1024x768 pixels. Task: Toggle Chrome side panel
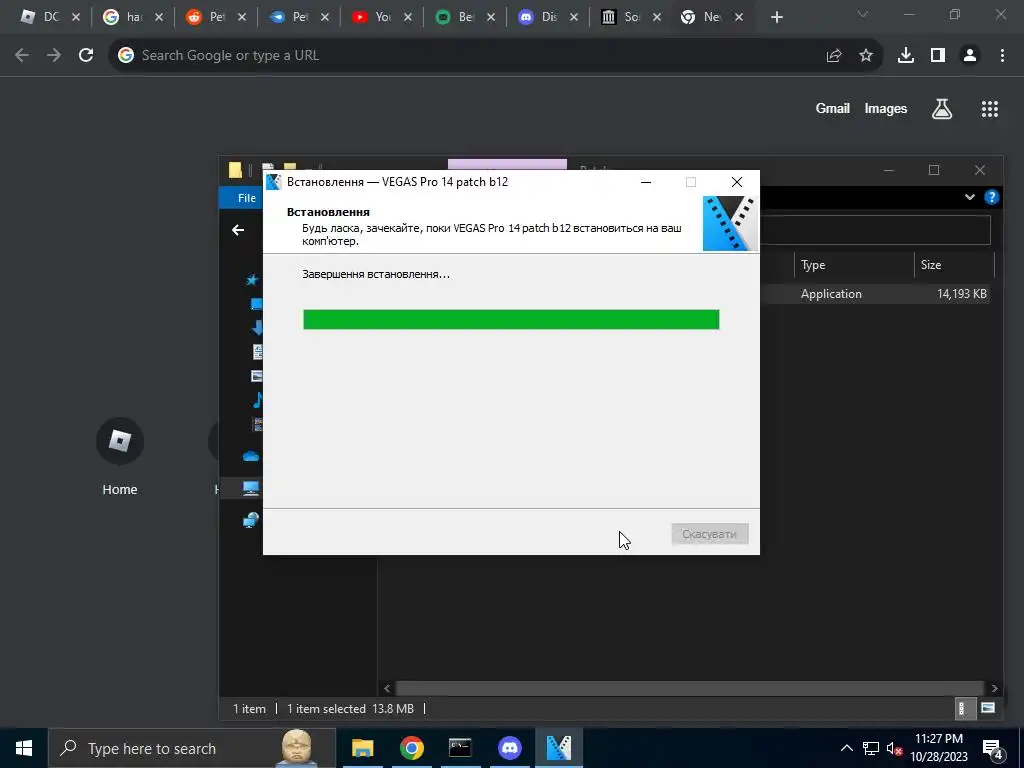[x=938, y=56]
